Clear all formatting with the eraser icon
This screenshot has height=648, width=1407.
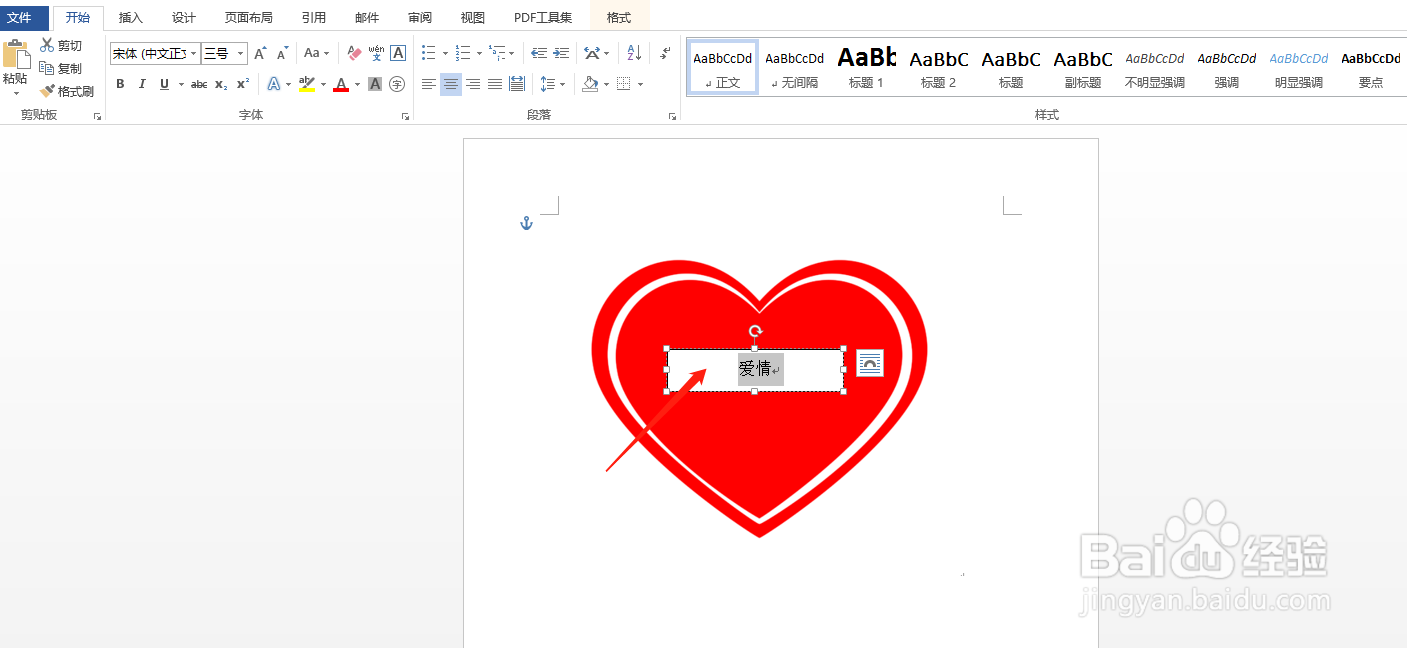(x=353, y=53)
